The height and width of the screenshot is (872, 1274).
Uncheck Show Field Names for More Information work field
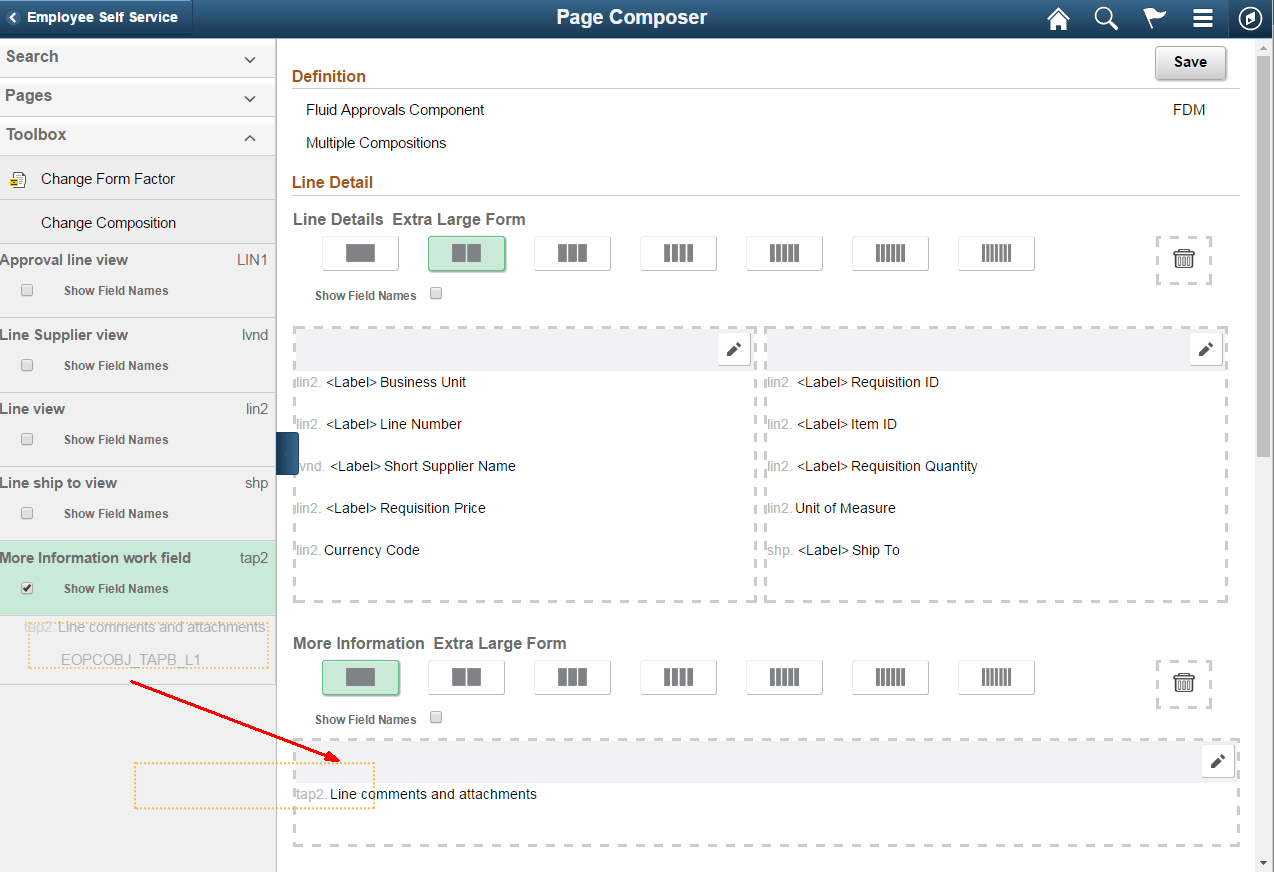[27, 589]
